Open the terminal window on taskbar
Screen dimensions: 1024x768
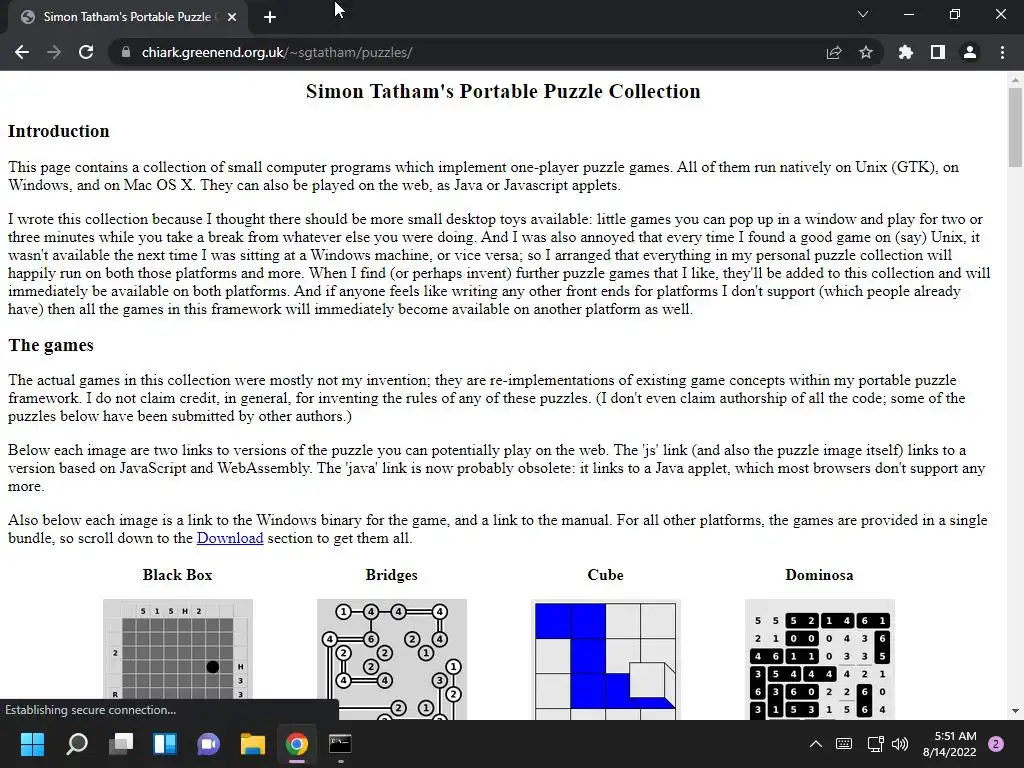click(x=340, y=744)
